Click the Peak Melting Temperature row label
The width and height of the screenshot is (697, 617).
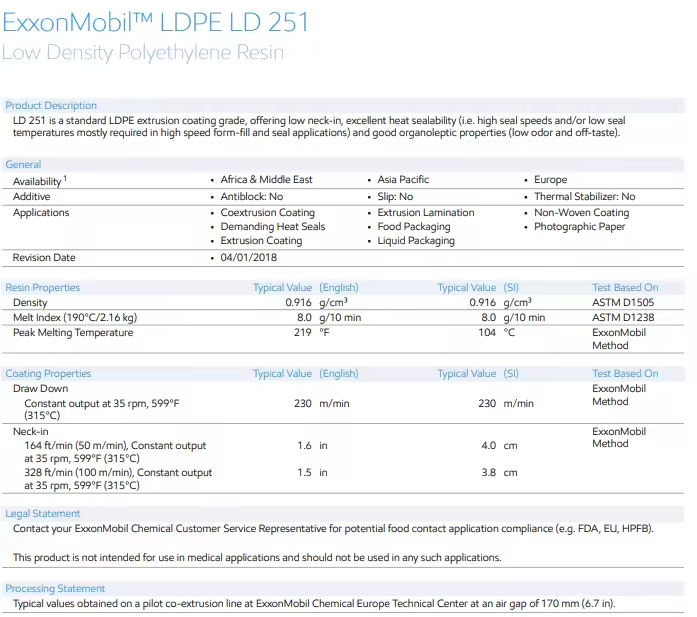73,333
